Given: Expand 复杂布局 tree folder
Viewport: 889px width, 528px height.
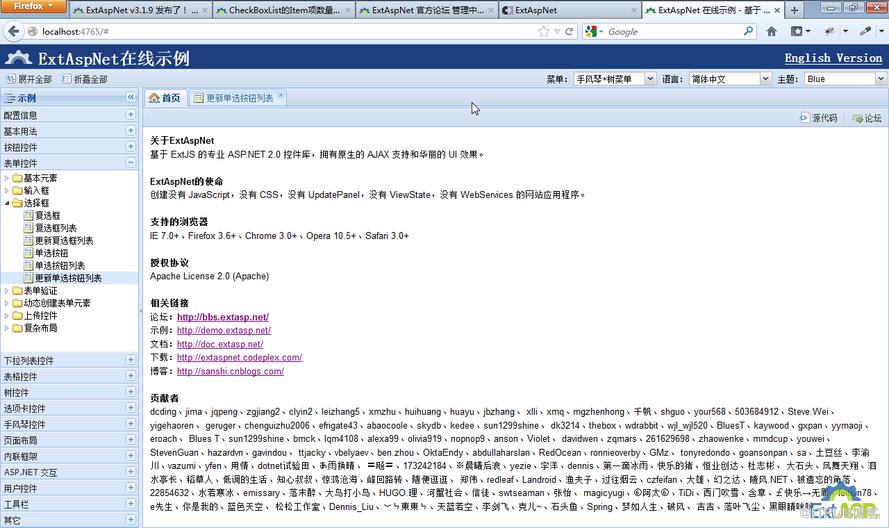Looking at the screenshot, I should (7, 328).
